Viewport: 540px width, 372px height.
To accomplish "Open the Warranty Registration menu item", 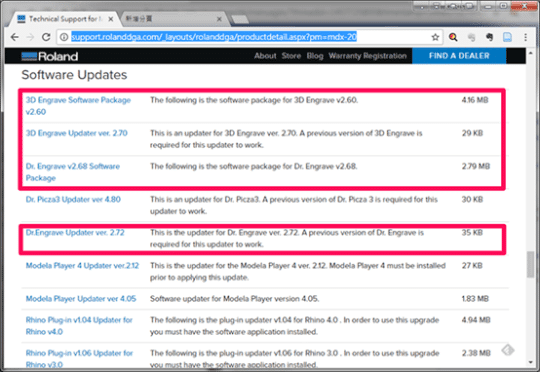I will [367, 56].
